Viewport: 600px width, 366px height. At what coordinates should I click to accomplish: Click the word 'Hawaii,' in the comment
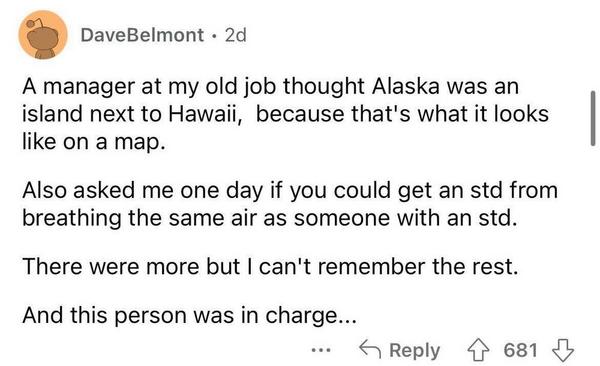click(x=205, y=114)
